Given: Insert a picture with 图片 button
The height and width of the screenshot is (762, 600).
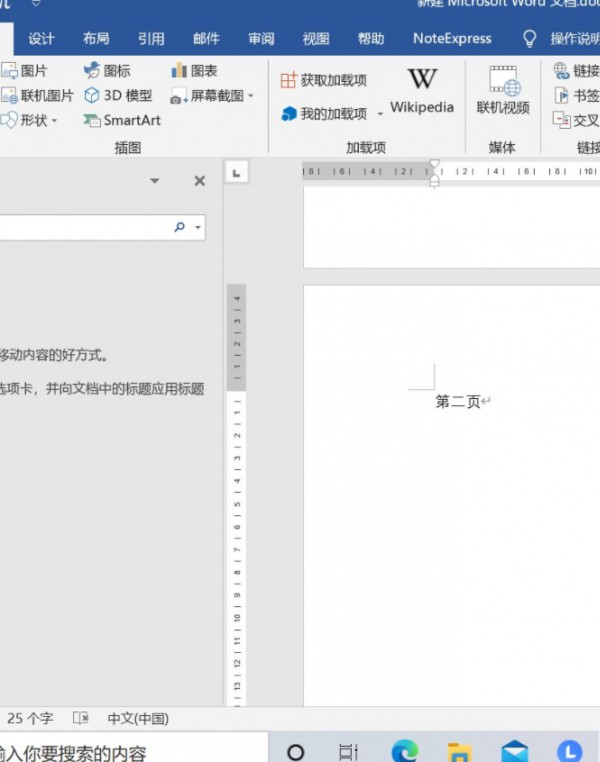Looking at the screenshot, I should (x=24, y=71).
